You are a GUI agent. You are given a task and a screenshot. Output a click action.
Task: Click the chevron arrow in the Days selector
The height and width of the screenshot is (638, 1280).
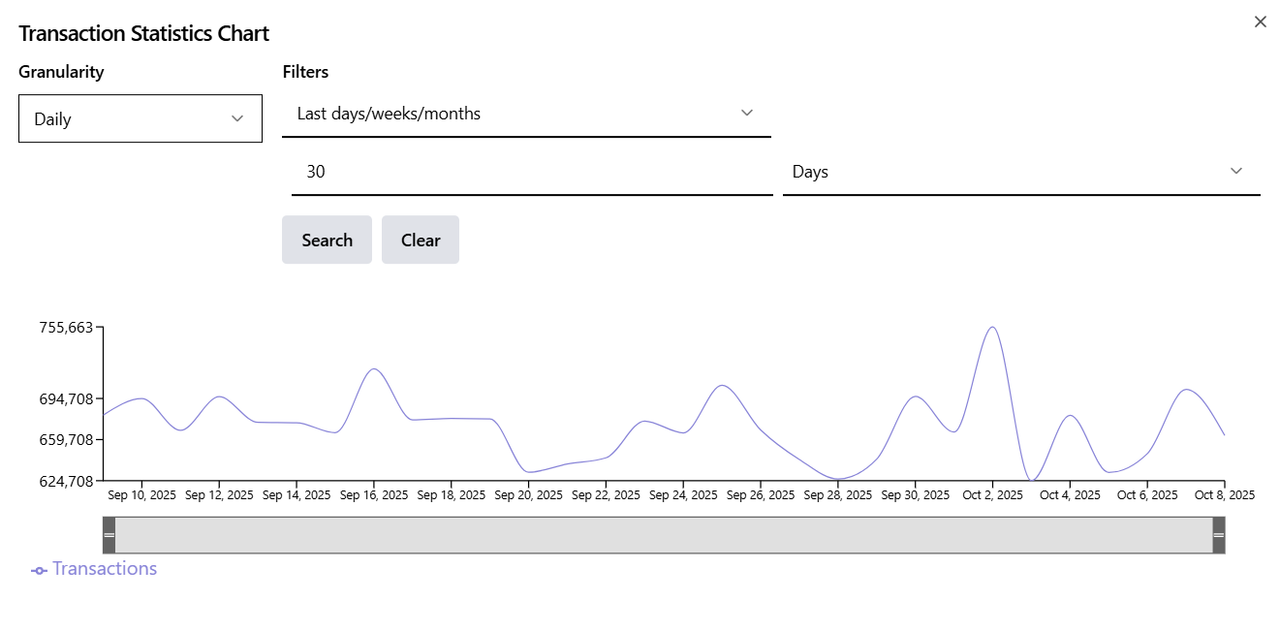pos(1237,171)
